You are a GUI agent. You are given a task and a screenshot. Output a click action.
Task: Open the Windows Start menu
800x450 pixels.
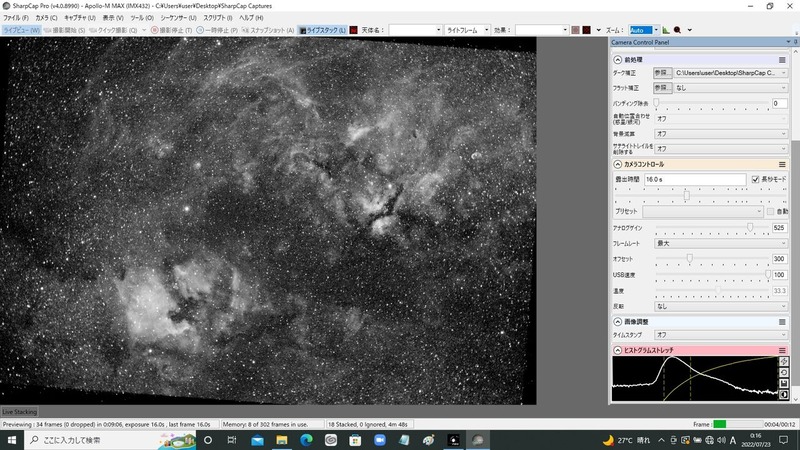[12, 440]
